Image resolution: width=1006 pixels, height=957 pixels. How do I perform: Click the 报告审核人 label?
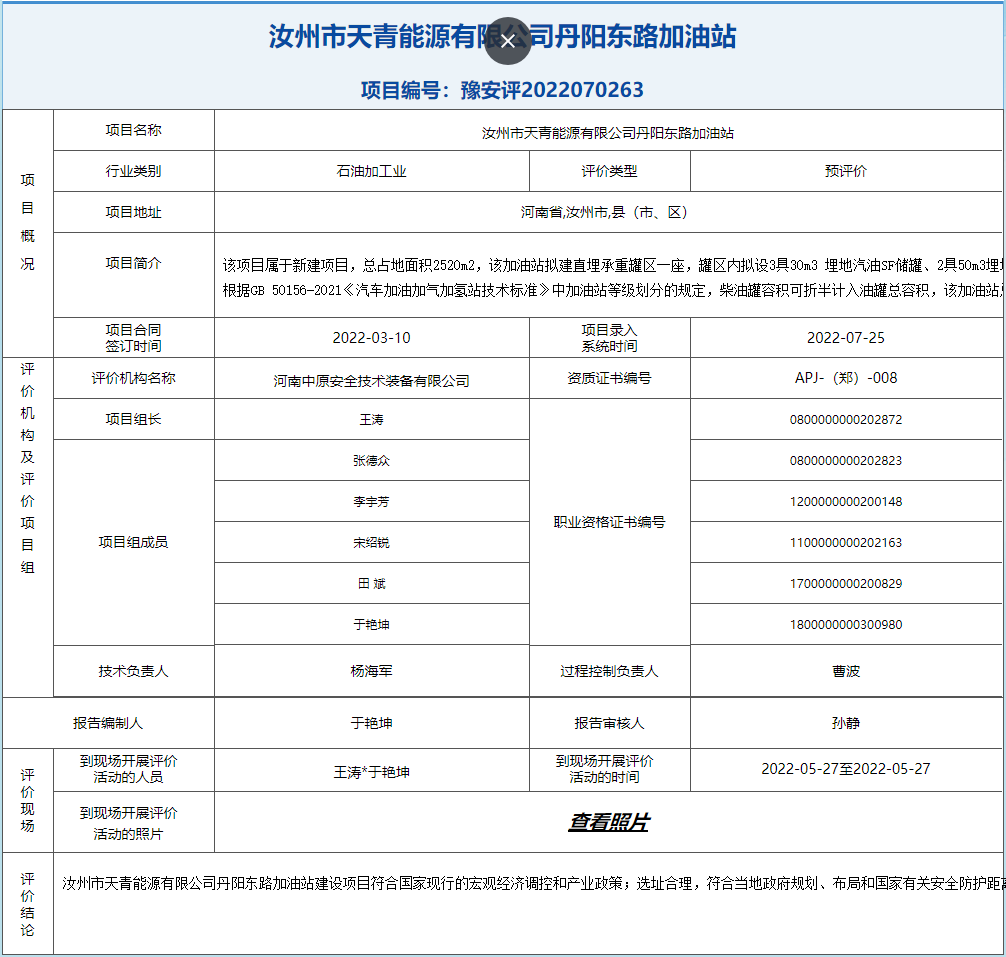tap(609, 723)
